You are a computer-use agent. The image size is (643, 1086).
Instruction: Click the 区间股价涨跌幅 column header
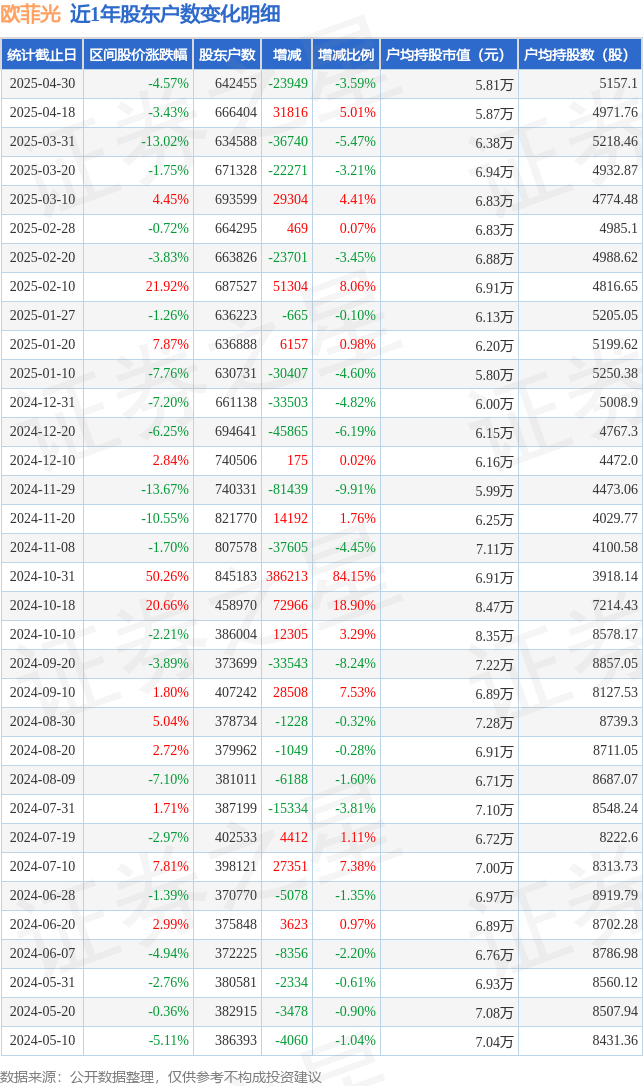pyautogui.click(x=139, y=55)
